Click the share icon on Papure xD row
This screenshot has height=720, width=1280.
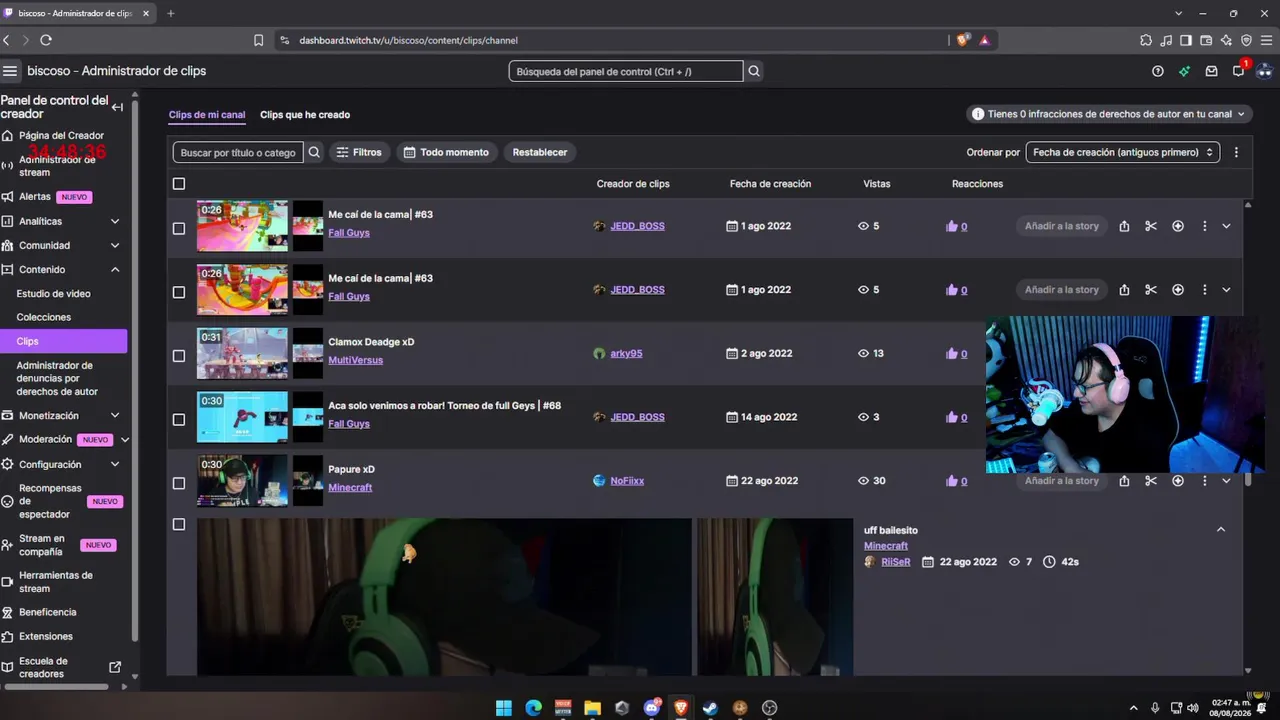pos(1124,481)
